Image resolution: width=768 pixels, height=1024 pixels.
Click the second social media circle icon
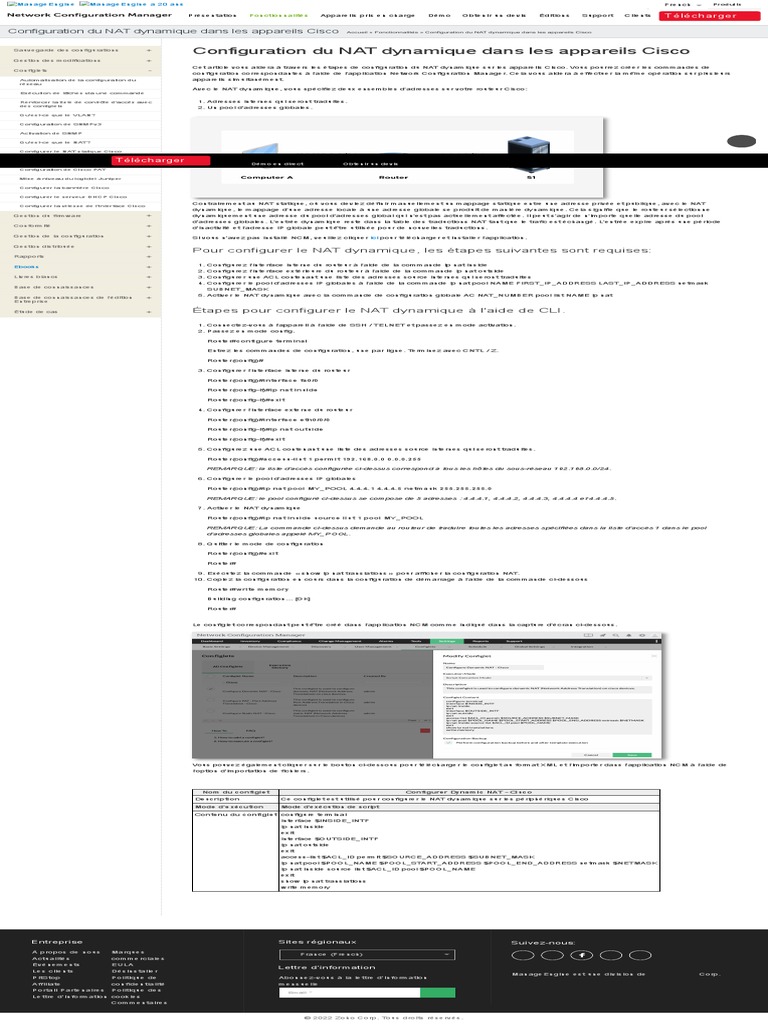click(552, 955)
